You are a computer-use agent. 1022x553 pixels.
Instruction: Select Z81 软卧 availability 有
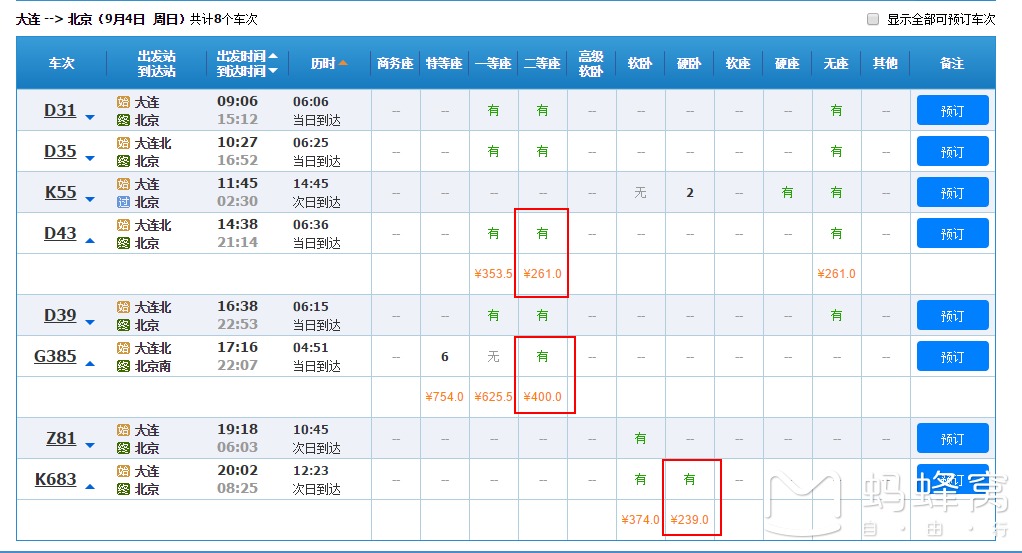pyautogui.click(x=641, y=439)
